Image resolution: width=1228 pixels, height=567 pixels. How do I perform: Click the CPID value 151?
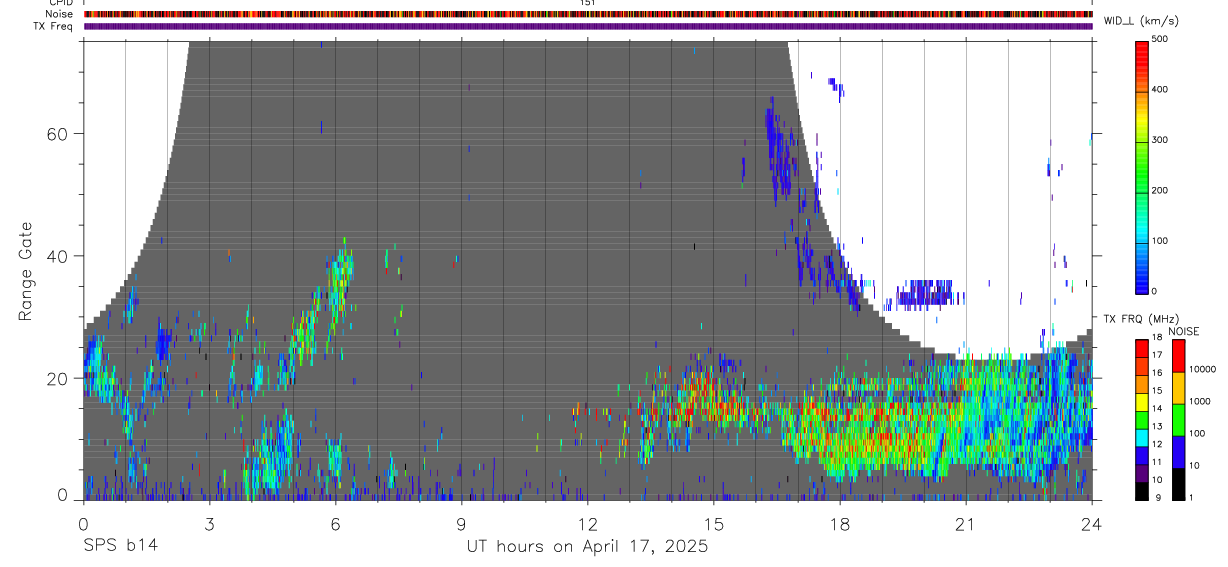pos(587,3)
